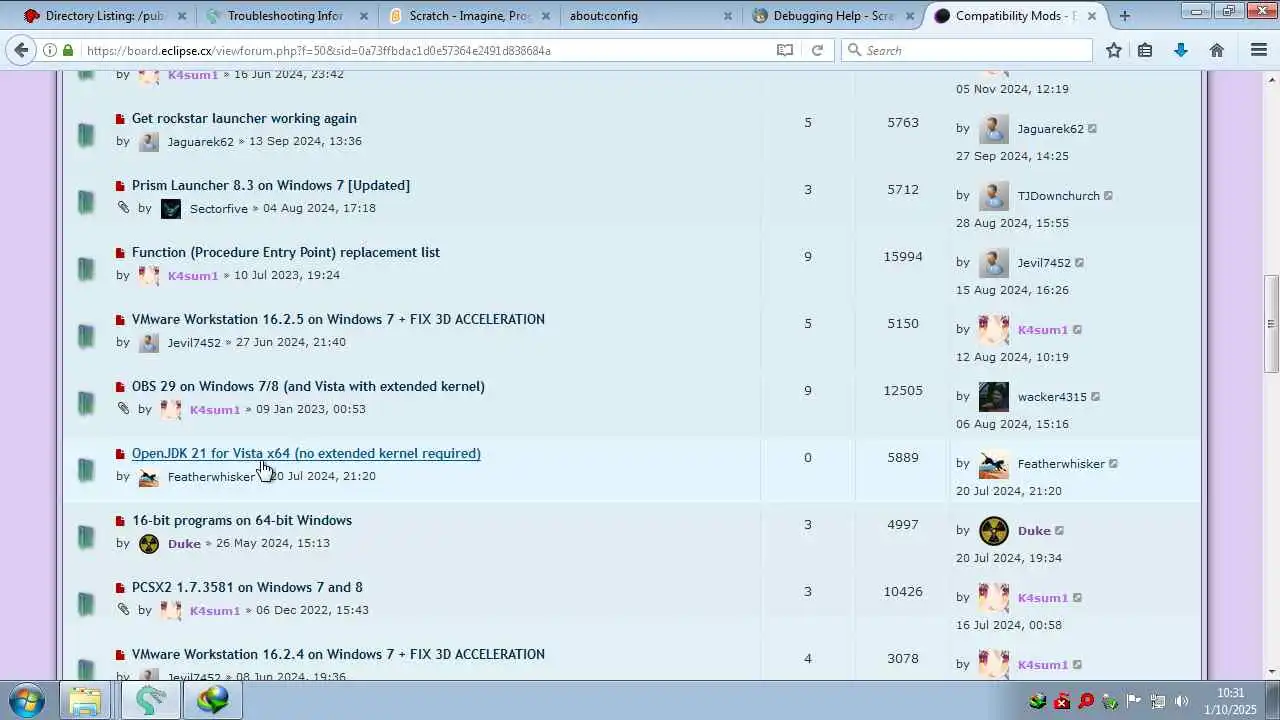Viewport: 1280px width, 720px height.
Task: Jump to last post by TJDownchurch
Action: [x=1108, y=196]
